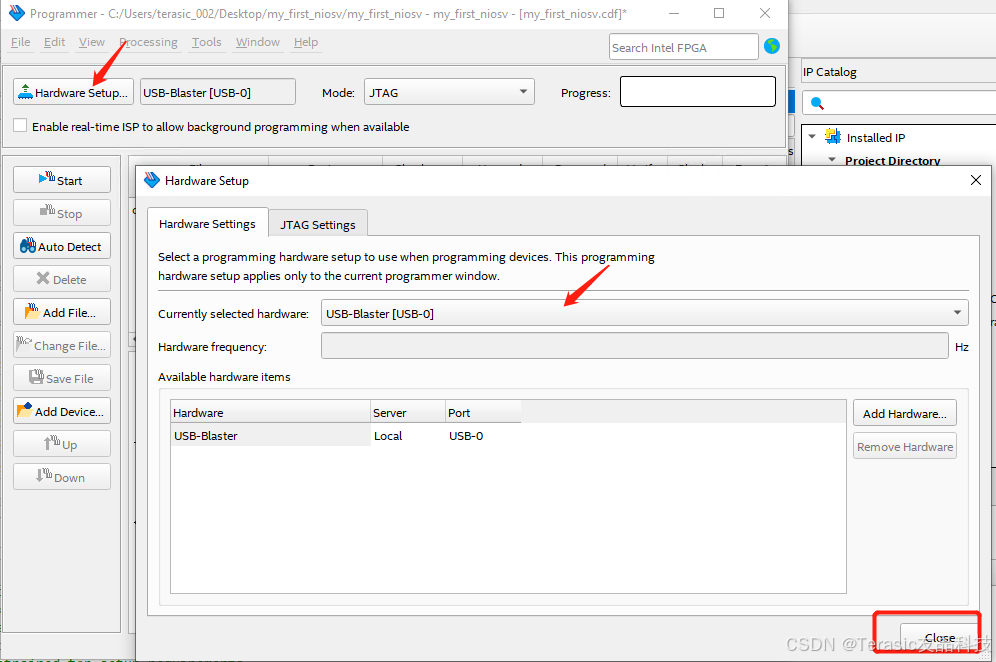996x662 pixels.
Task: Maximize the Programmer window
Action: coord(719,13)
